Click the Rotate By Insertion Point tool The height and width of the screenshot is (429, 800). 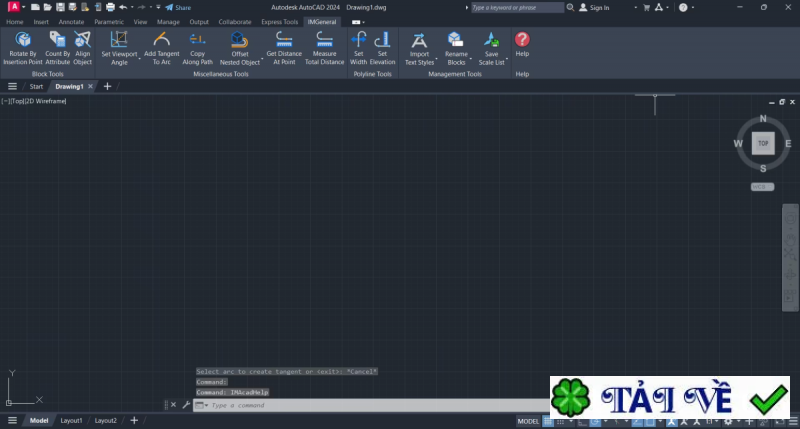pos(22,47)
